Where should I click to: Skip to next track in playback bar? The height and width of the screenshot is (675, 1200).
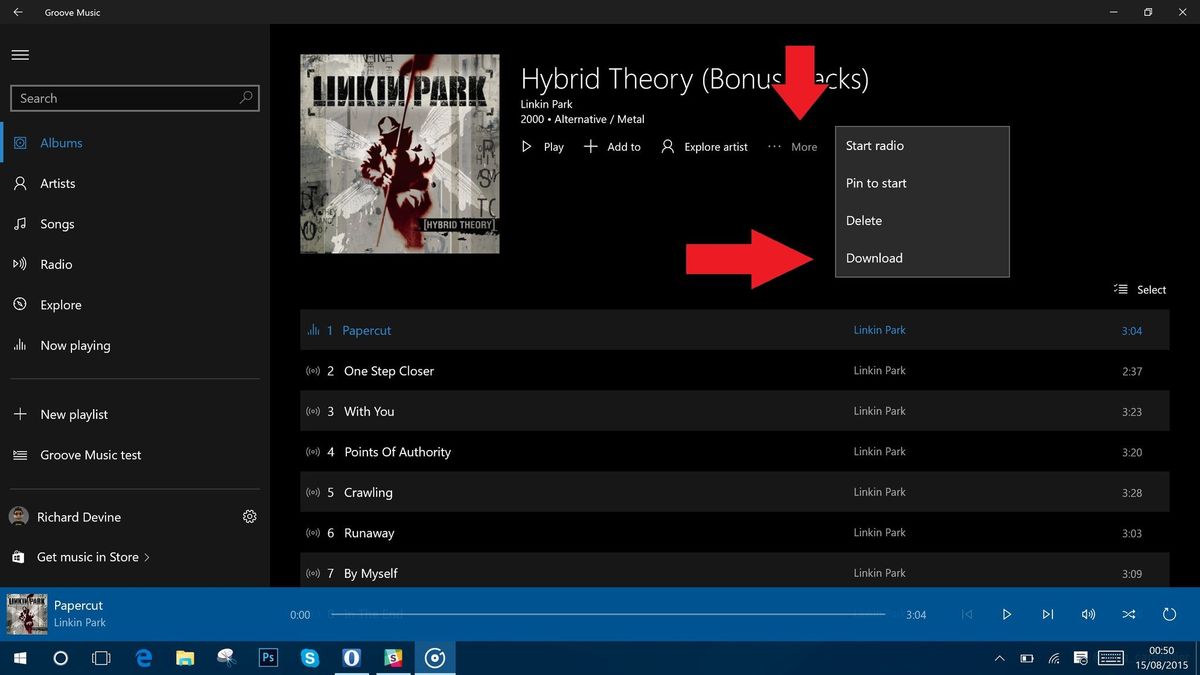[x=1047, y=614]
